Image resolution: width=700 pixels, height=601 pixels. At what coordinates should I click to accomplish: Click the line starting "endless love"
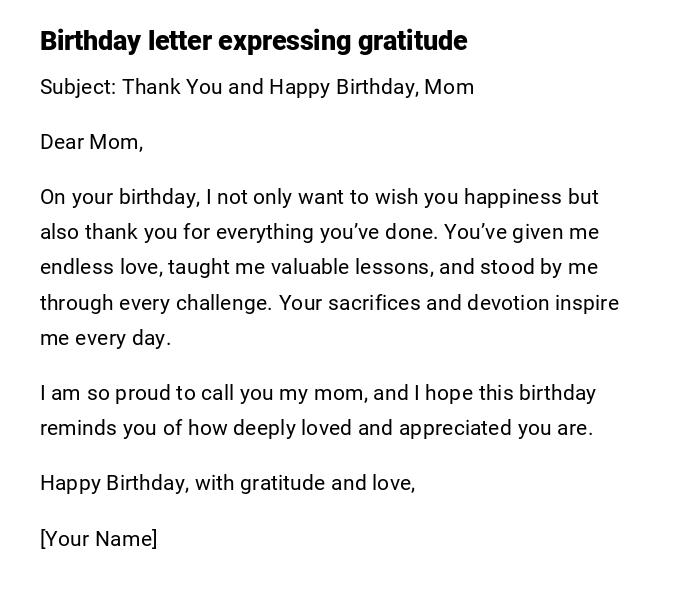point(319,267)
